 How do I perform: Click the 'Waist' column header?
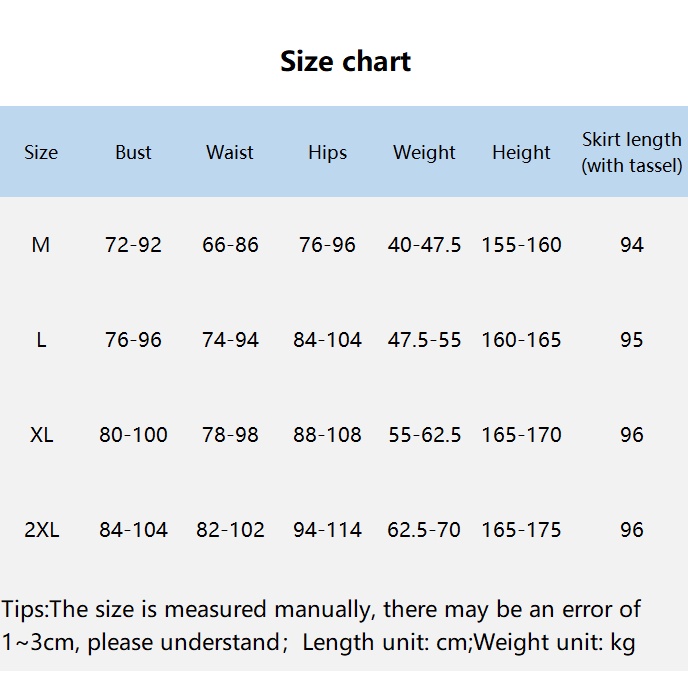[x=230, y=152]
